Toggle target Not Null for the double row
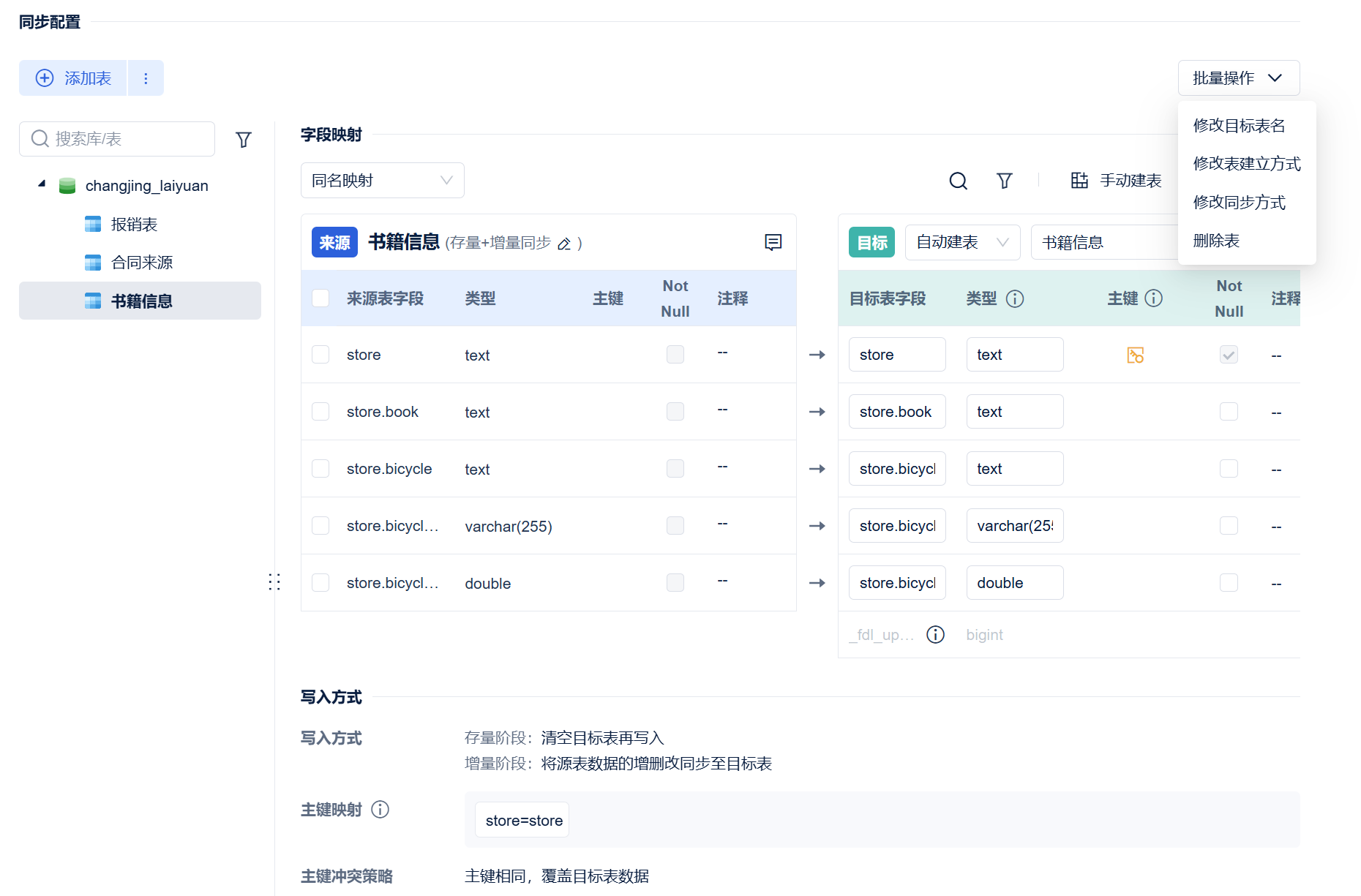Image resolution: width=1361 pixels, height=896 pixels. [1229, 583]
